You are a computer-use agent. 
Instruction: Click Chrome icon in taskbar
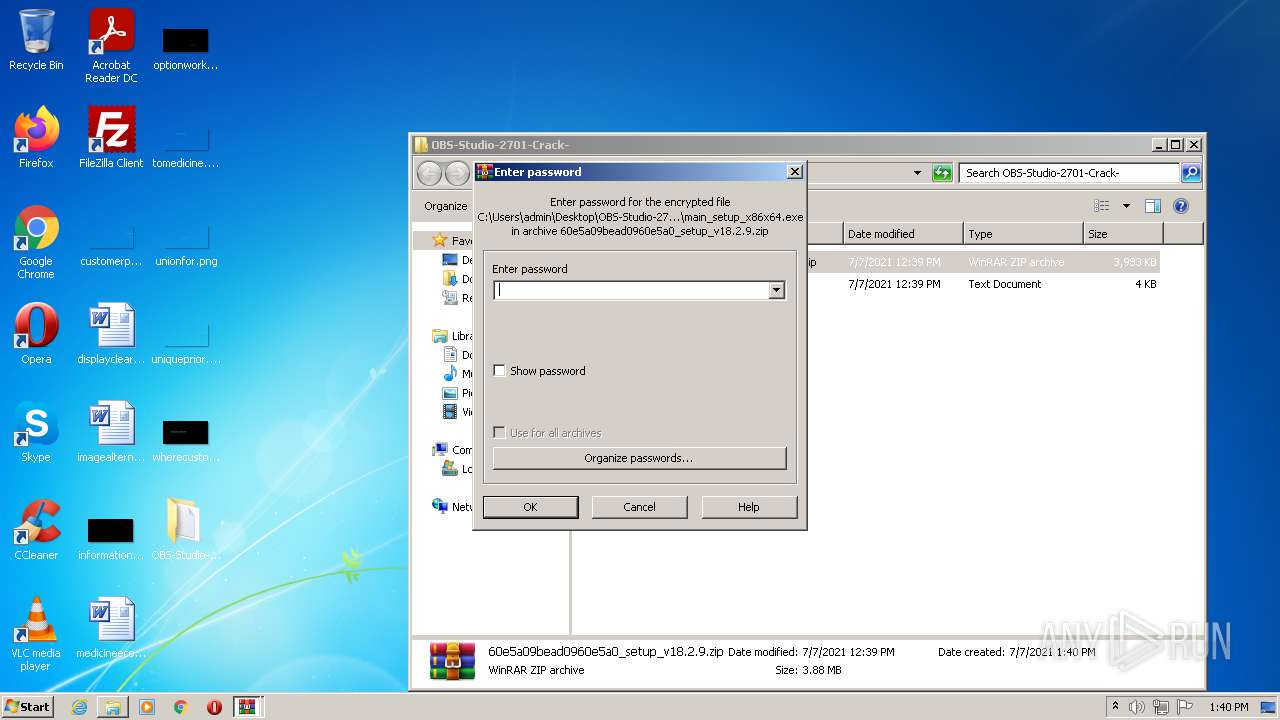[181, 707]
